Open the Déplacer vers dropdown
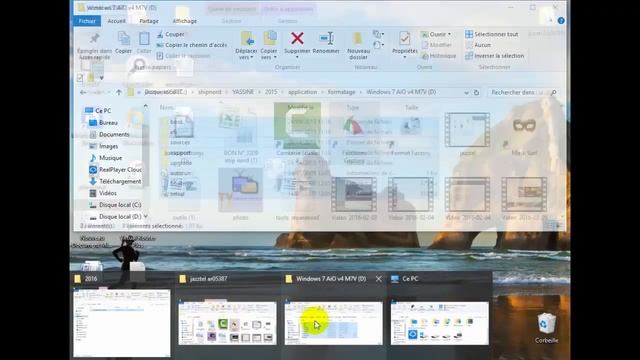 click(246, 54)
